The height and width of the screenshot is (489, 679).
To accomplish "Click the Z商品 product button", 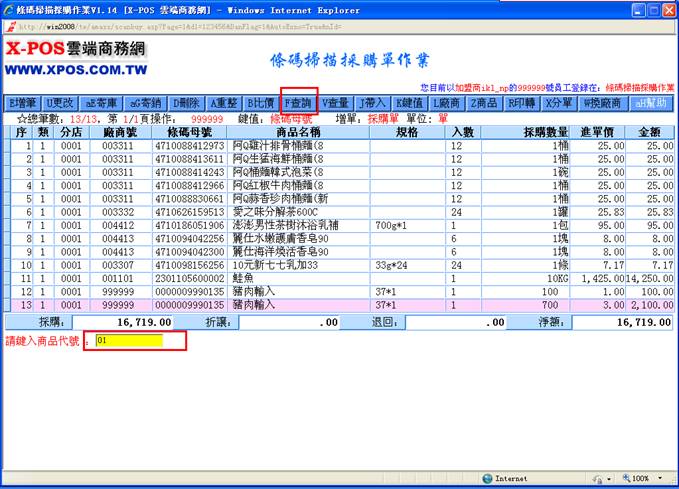I will 485,103.
